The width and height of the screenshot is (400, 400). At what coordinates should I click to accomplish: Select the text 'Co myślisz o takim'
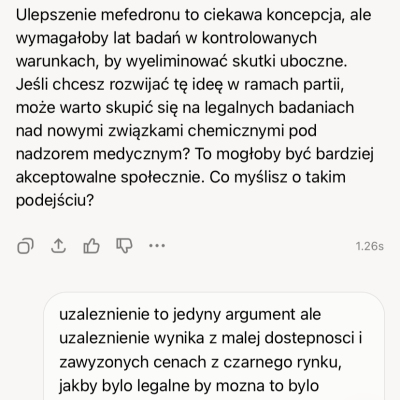[277, 177]
